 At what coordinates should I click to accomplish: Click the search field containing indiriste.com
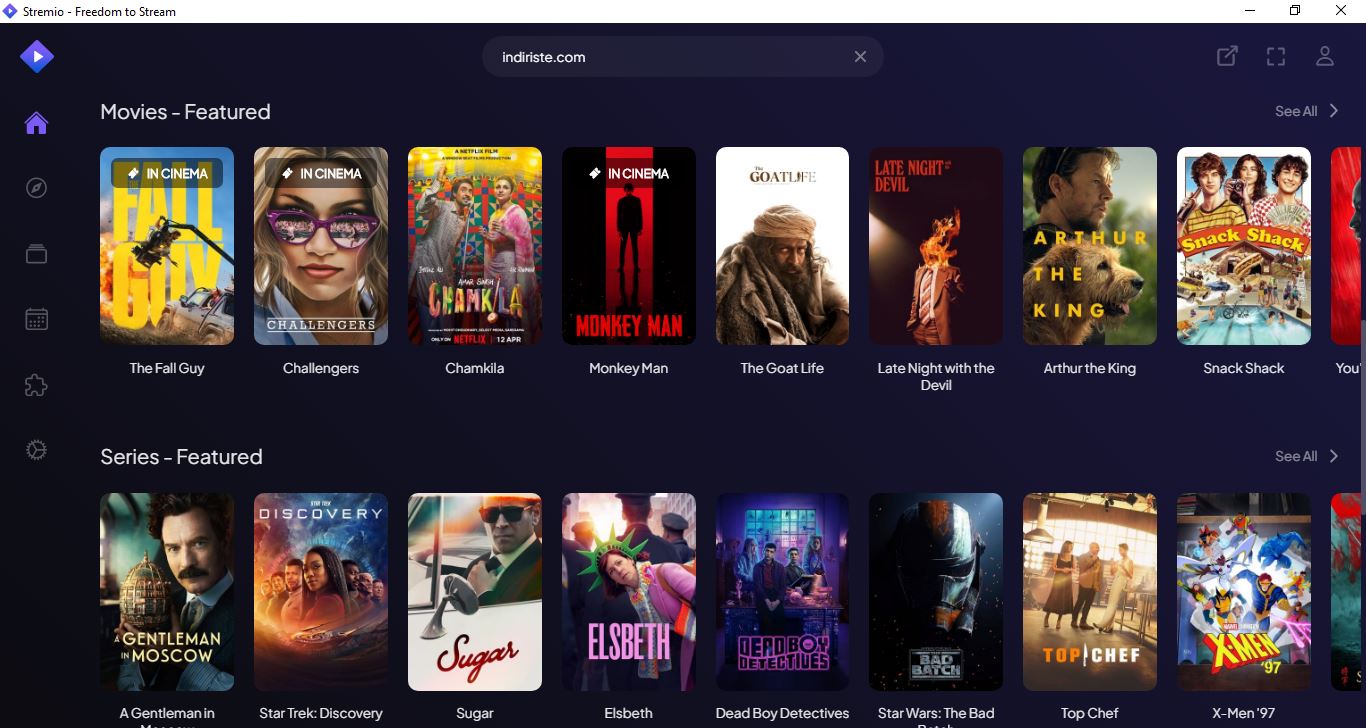[683, 57]
